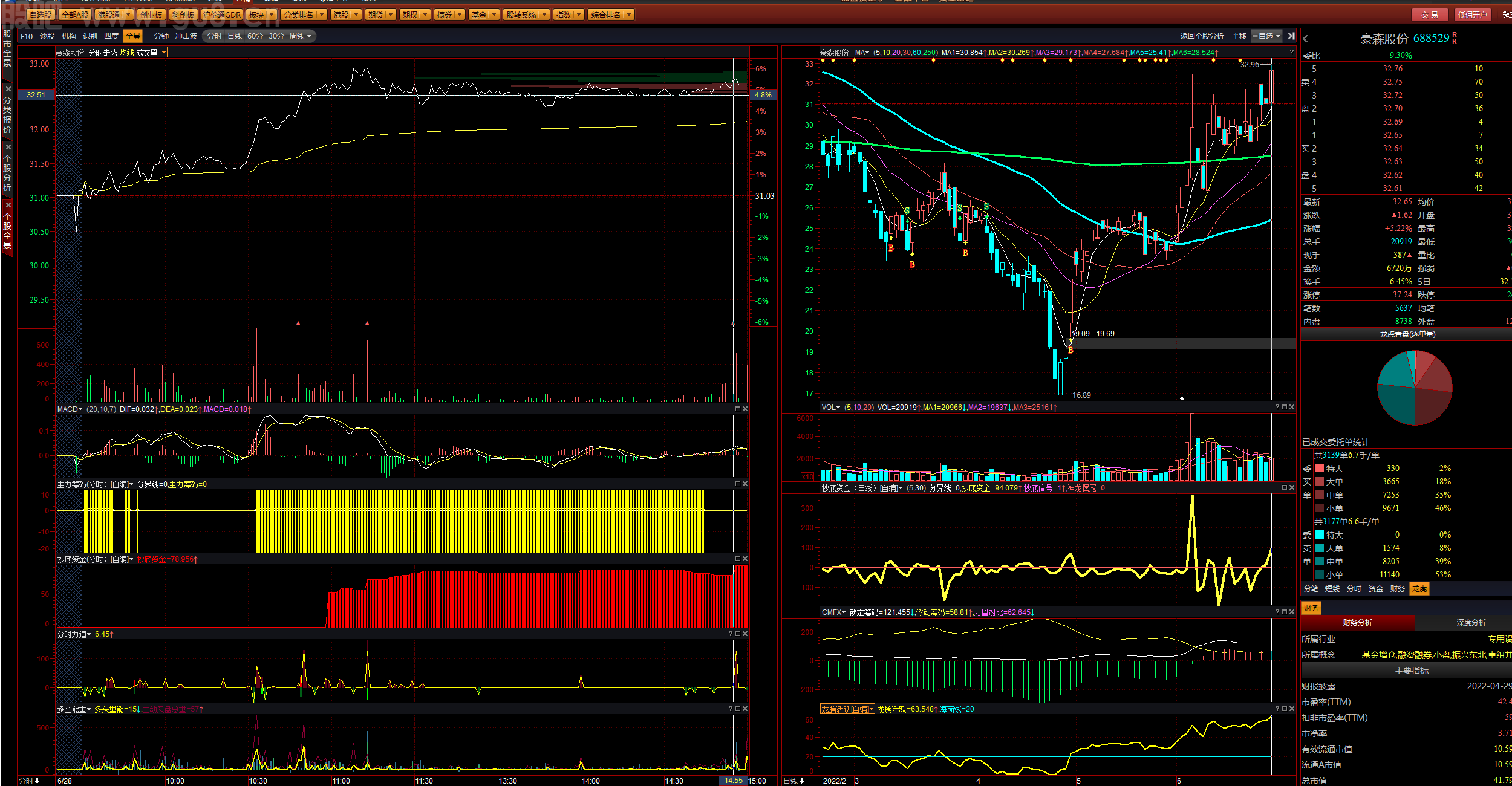Jump to chart end with the skip arrow
Image resolution: width=1512 pixels, height=786 pixels.
point(1291,36)
